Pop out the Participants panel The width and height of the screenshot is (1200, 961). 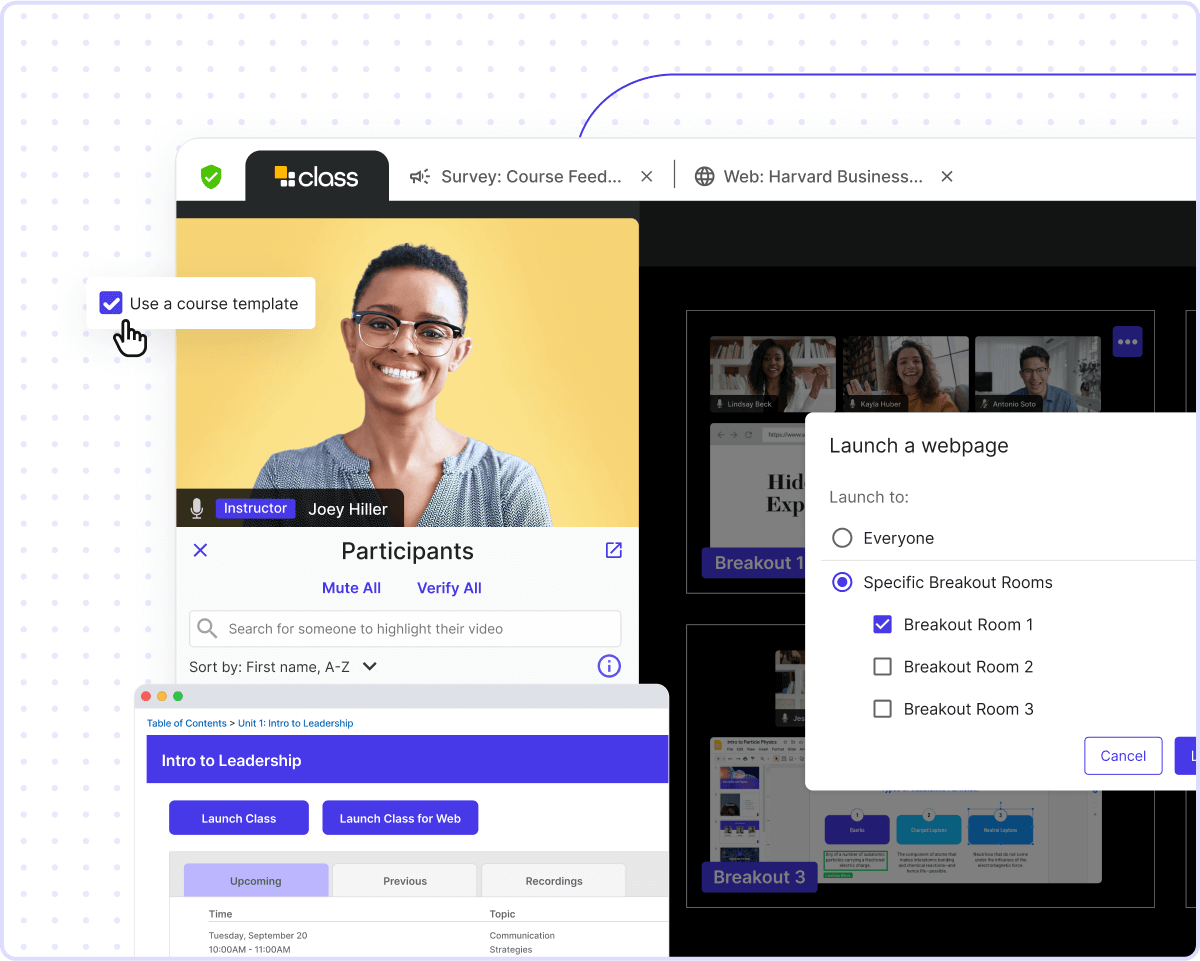point(613,550)
